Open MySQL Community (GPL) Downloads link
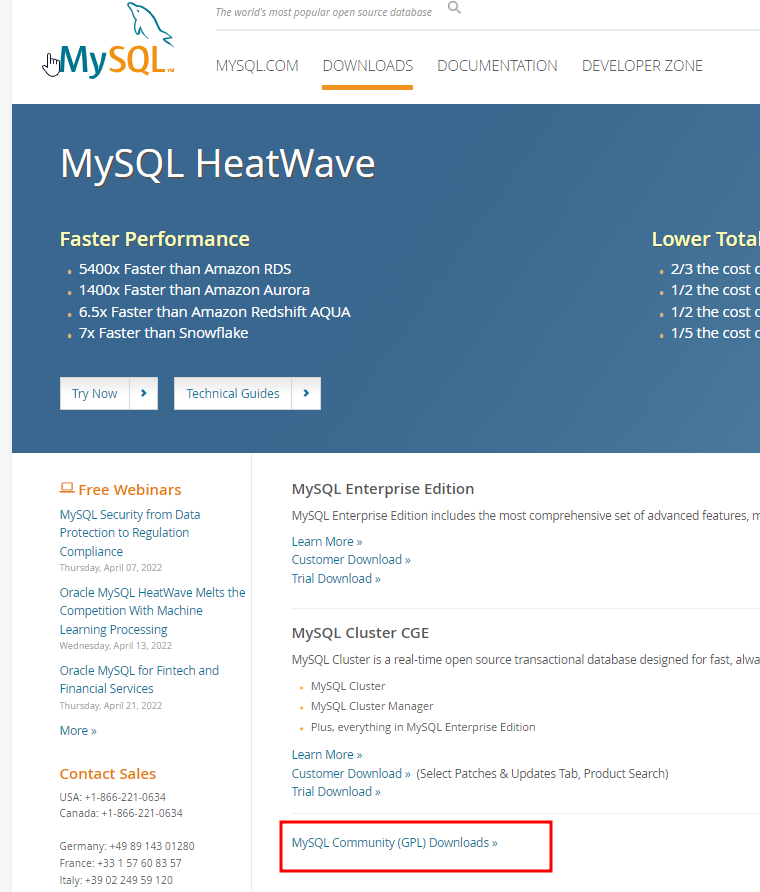This screenshot has height=892, width=760. [x=395, y=843]
